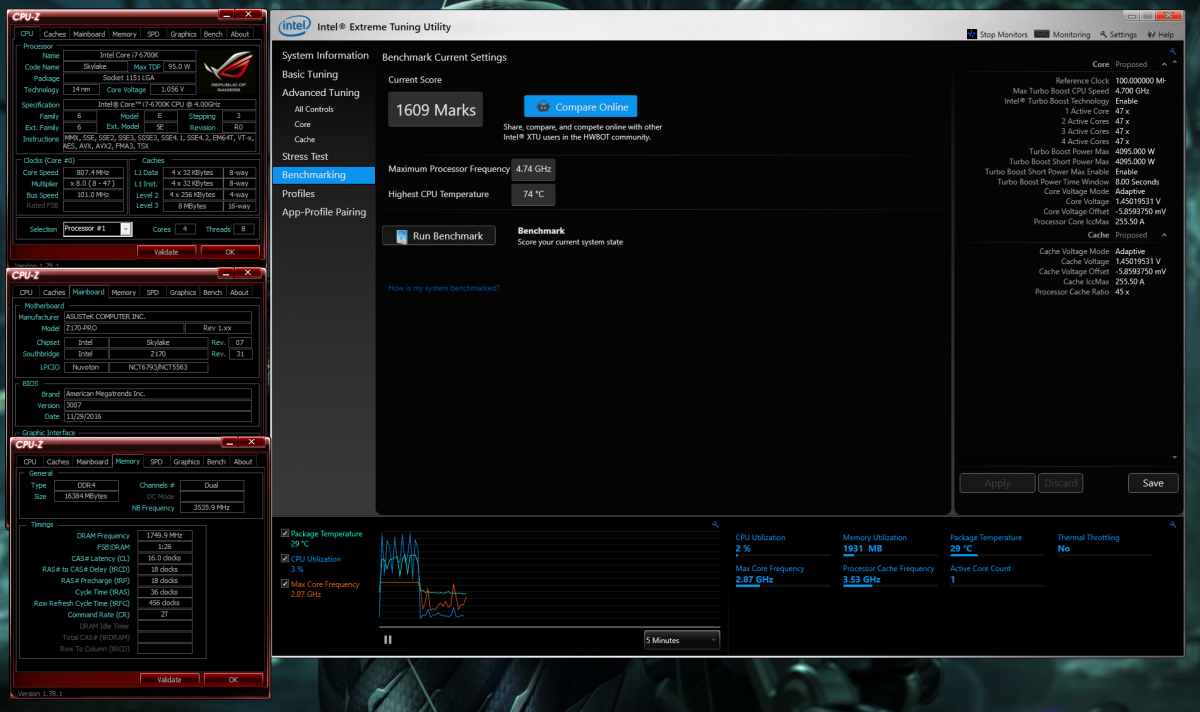Click the Intel logo in title bar
The width and height of the screenshot is (1200, 712).
pos(295,26)
